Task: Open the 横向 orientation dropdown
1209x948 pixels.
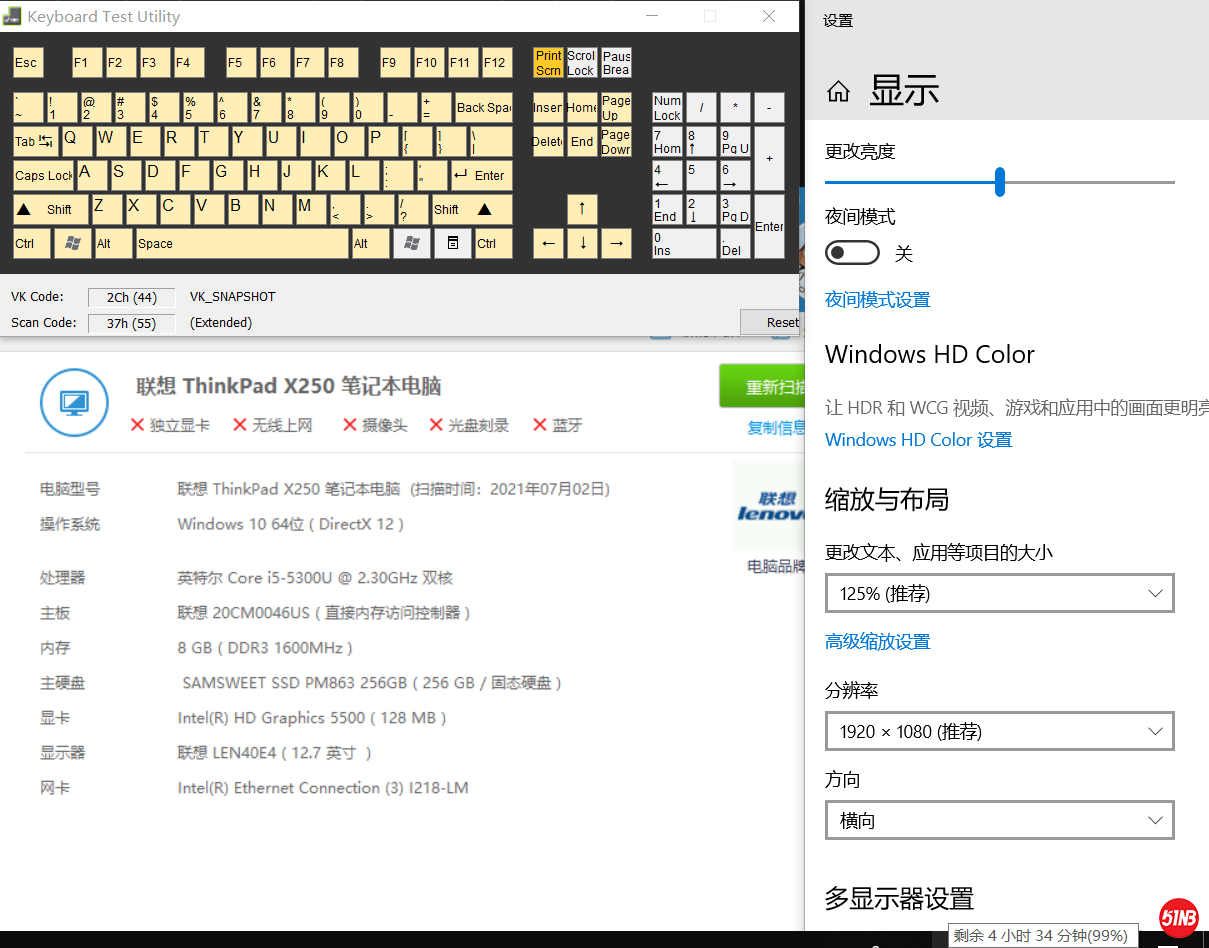Action: (999, 820)
